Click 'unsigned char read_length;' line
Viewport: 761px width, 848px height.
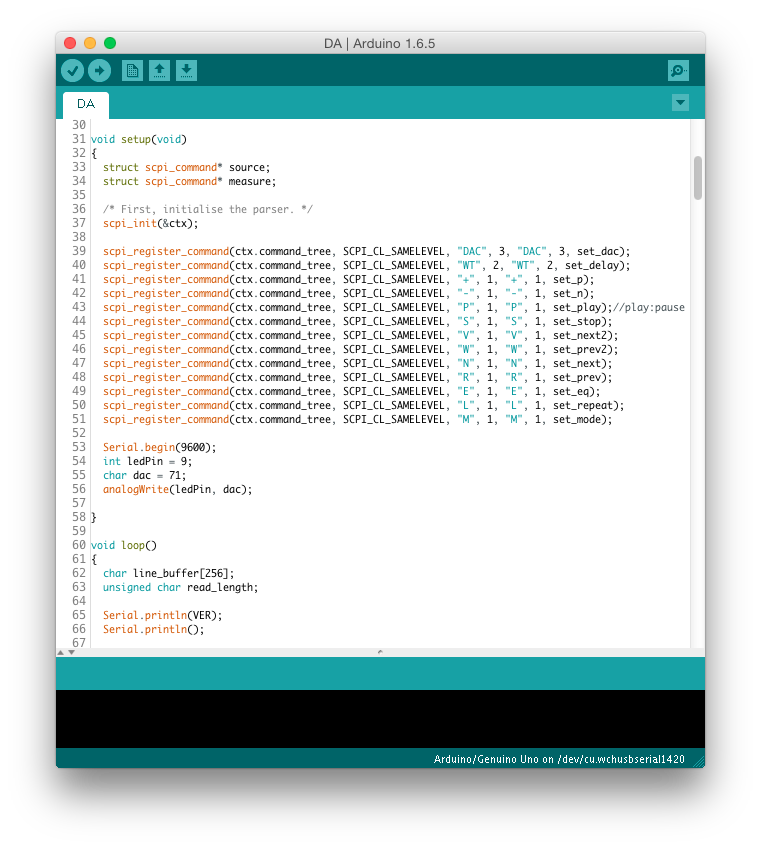(x=181, y=588)
